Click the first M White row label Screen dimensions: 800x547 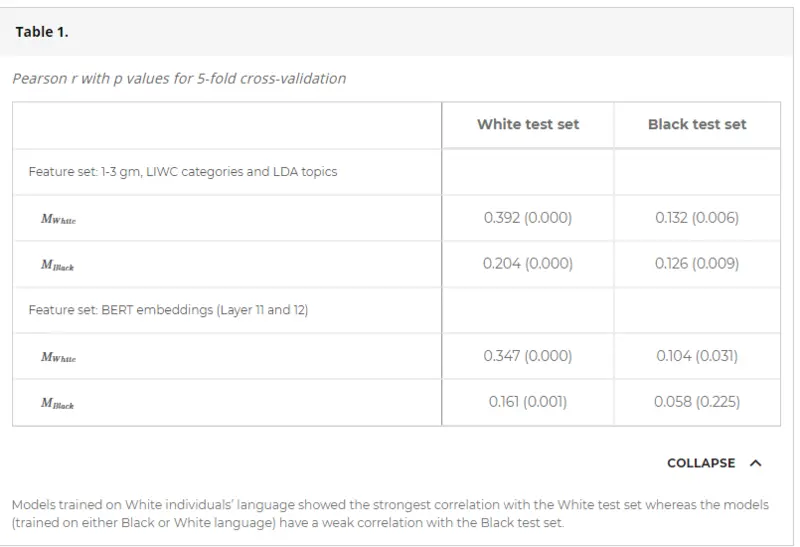(58, 219)
